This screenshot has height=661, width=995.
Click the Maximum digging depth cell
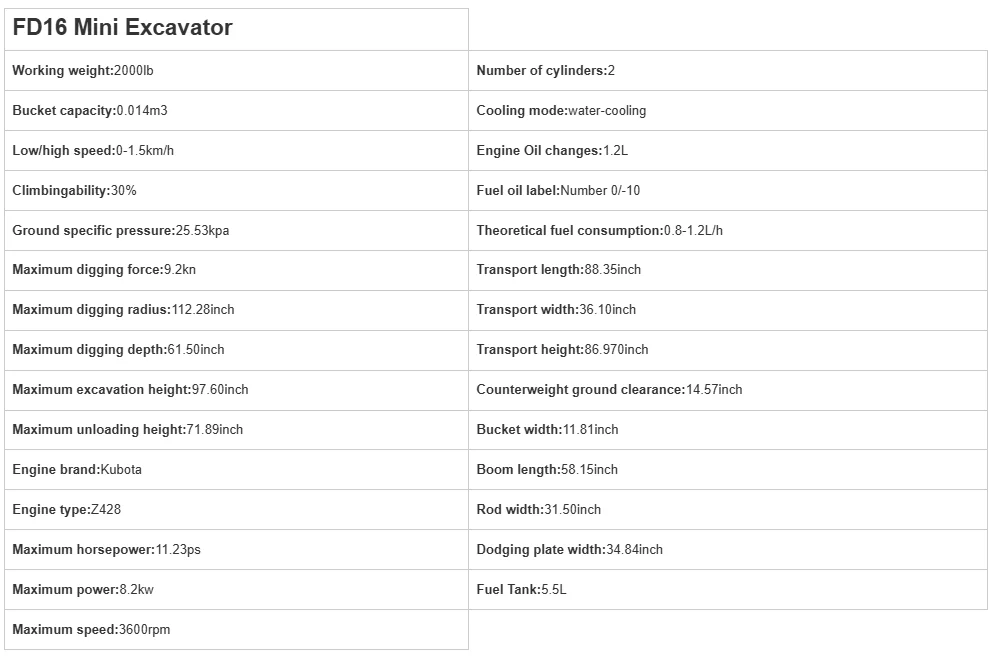coord(118,350)
